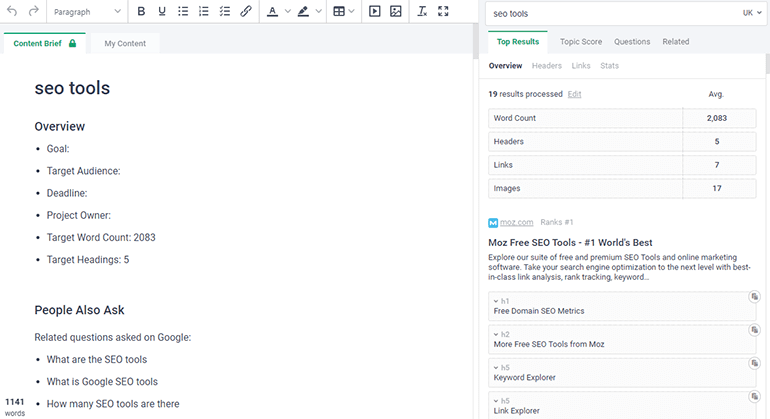Click the clear formatting icon
Image resolution: width=770 pixels, height=419 pixels.
422,12
